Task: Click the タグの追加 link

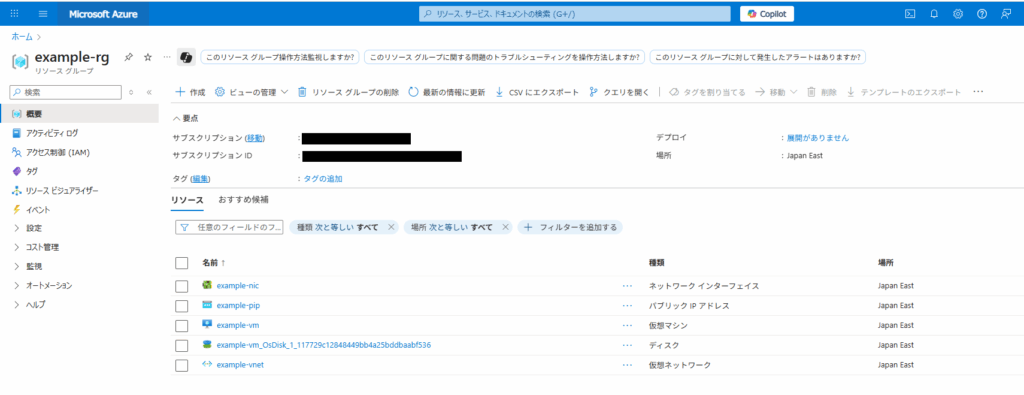Action: pos(323,178)
